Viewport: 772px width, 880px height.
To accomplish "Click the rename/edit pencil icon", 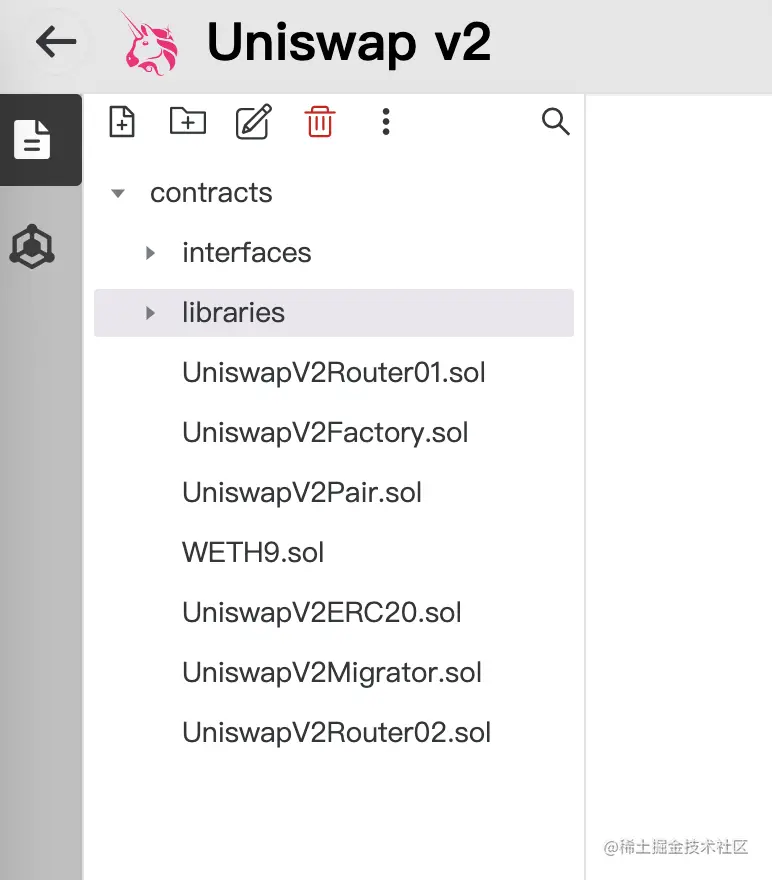I will 253,122.
